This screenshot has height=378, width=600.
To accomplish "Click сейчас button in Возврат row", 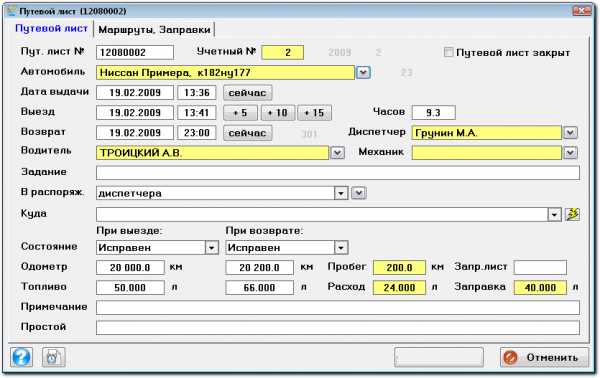I will [247, 133].
